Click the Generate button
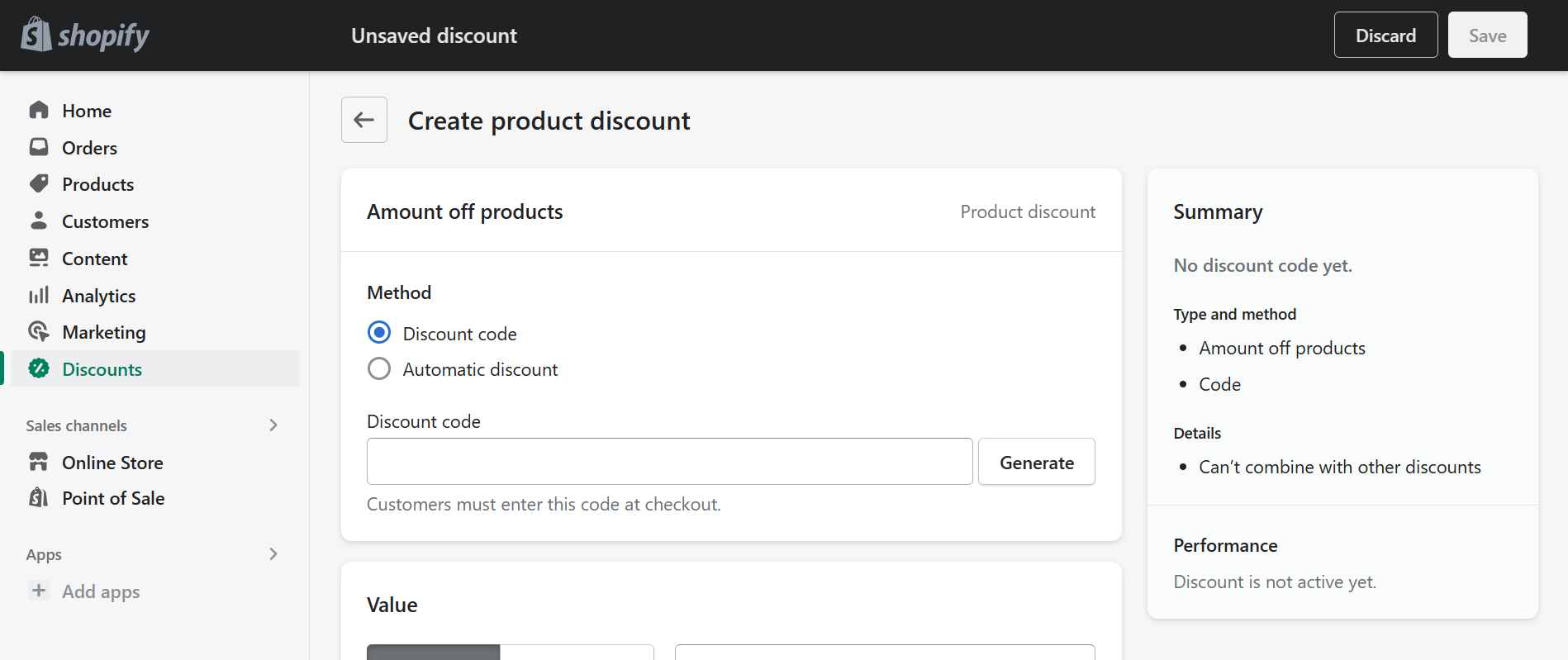The image size is (1568, 660). pos(1037,462)
